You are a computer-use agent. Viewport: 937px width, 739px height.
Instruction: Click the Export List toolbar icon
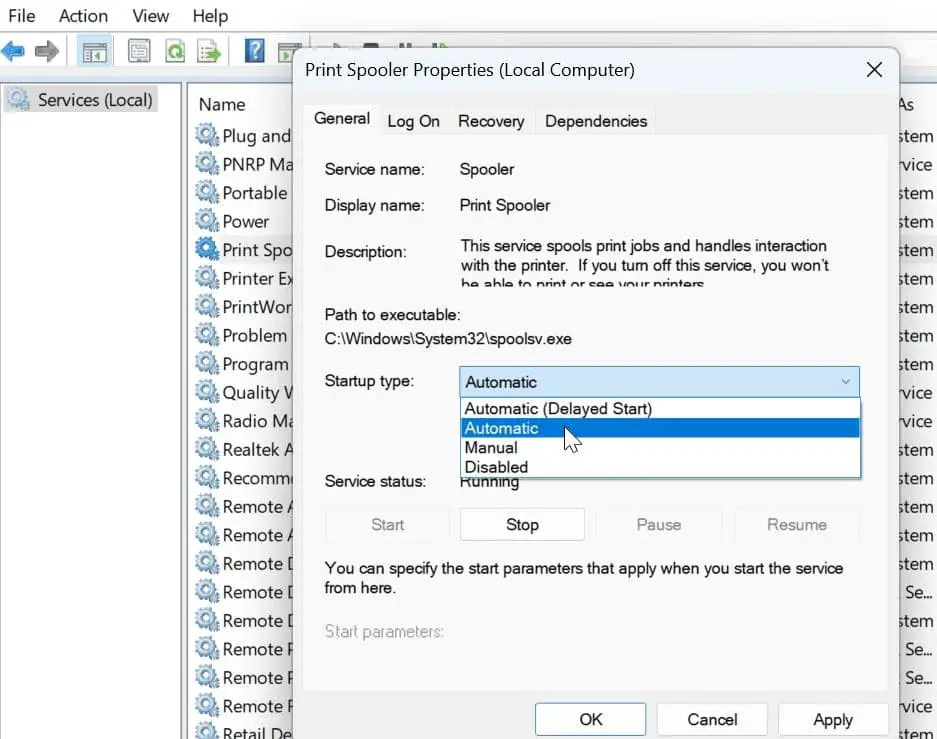[208, 51]
